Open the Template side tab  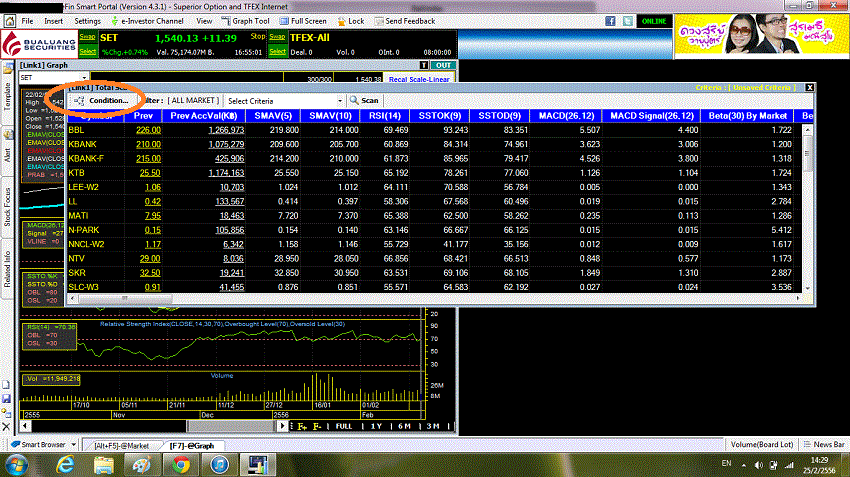(x=8, y=96)
